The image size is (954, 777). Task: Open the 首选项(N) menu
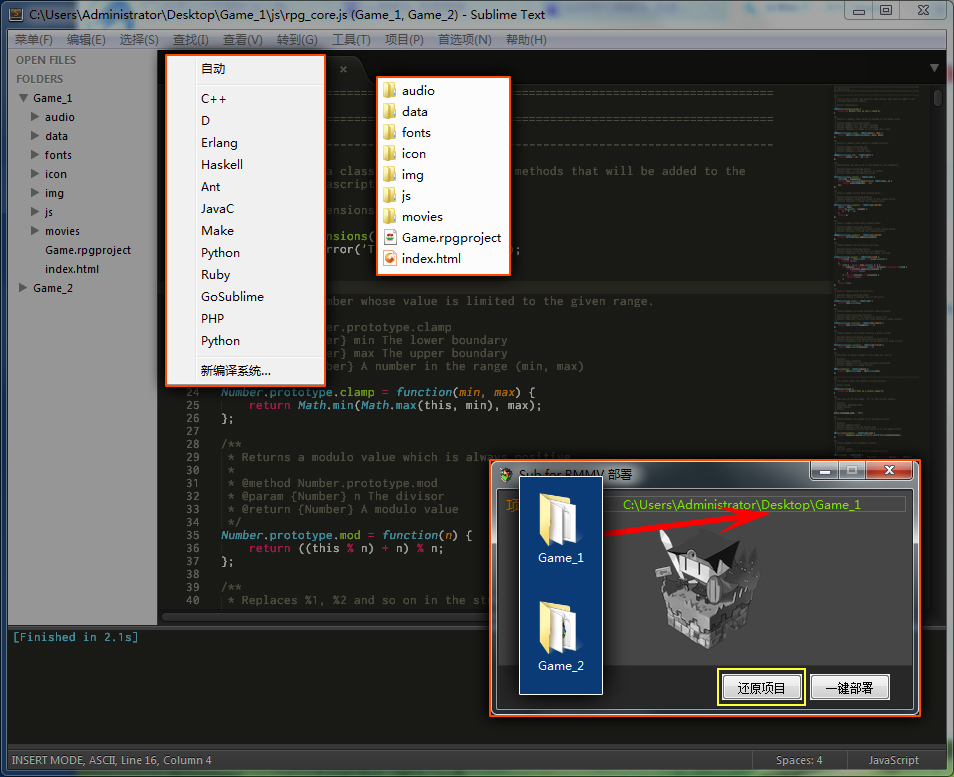(465, 40)
